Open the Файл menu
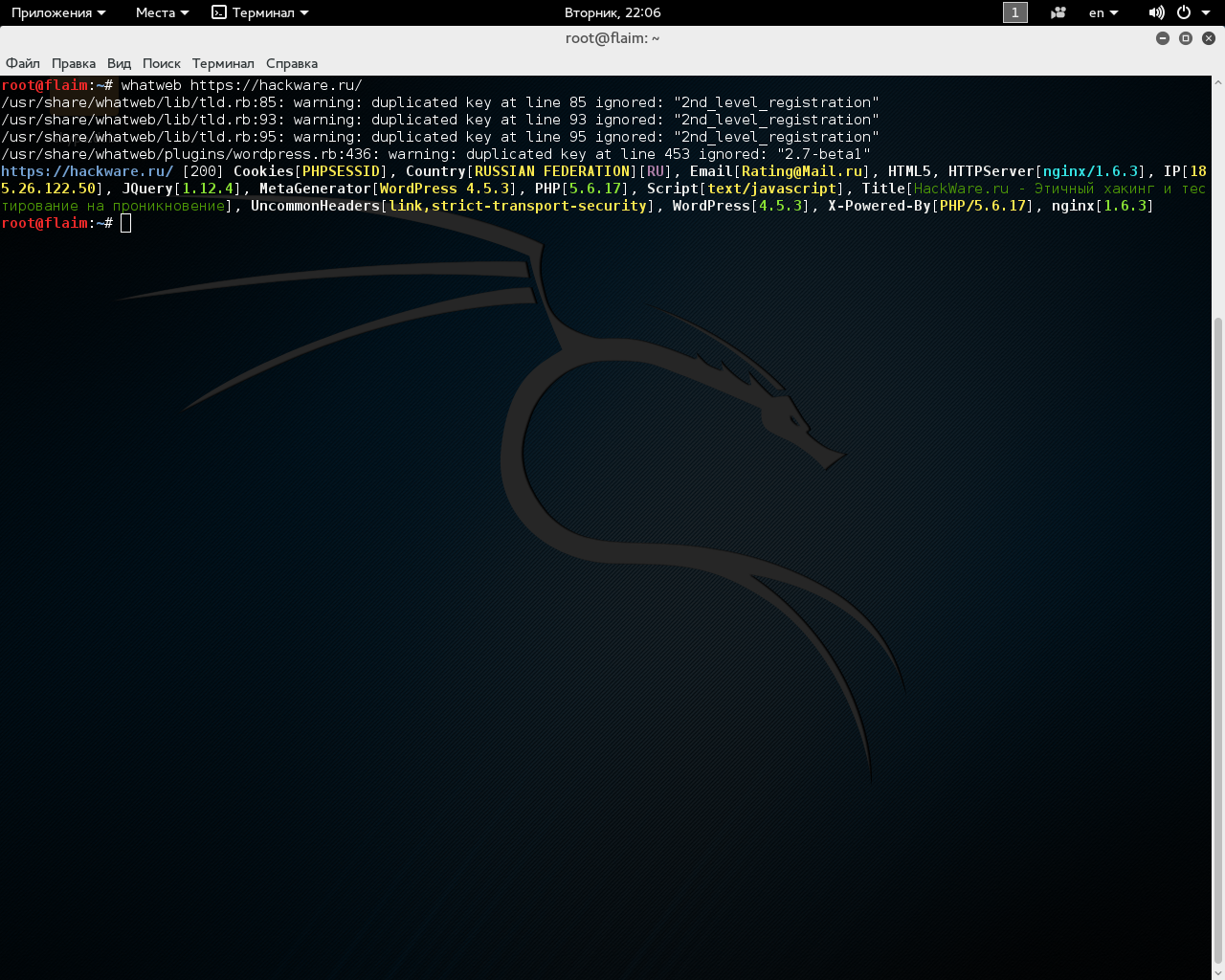 pyautogui.click(x=23, y=63)
